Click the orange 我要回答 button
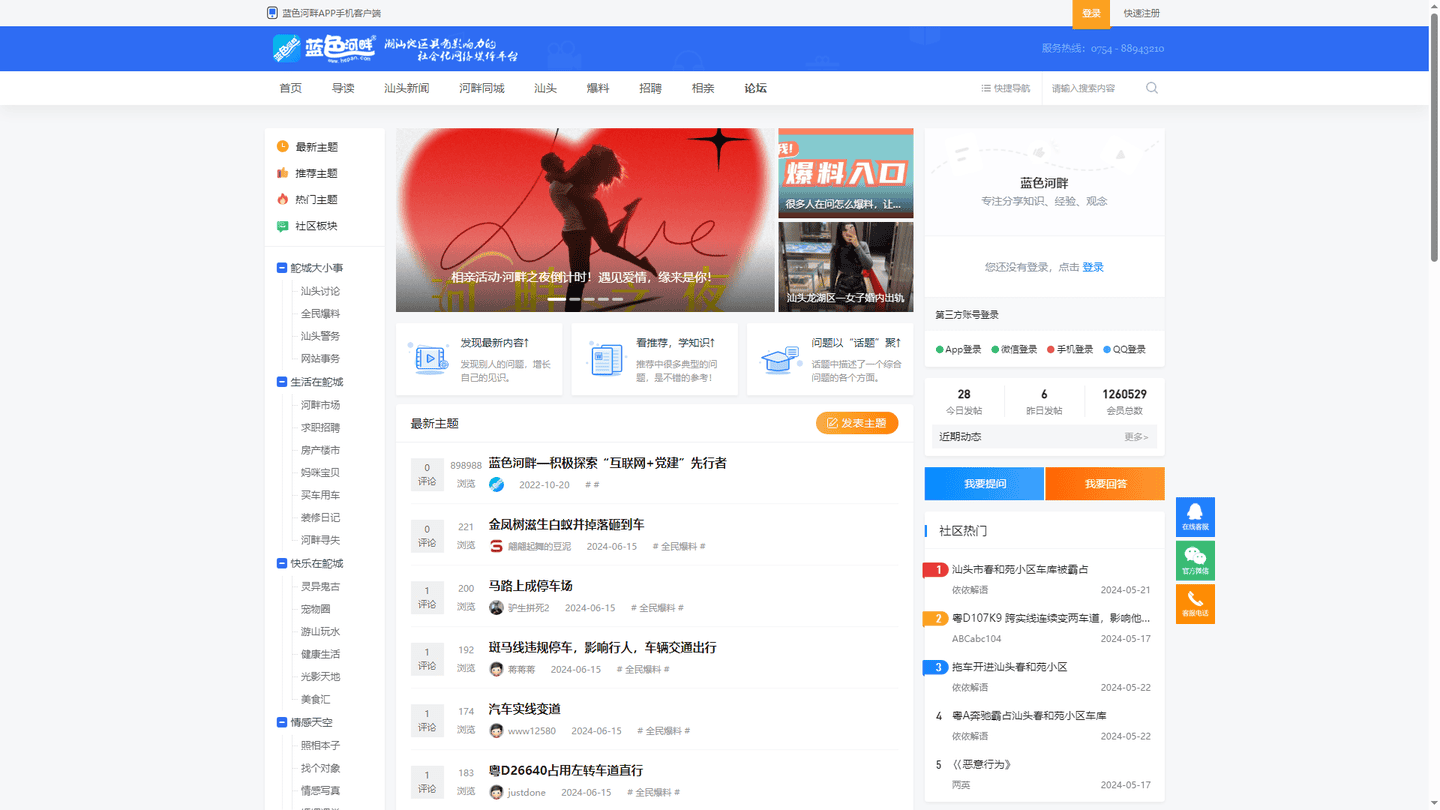 click(x=1105, y=483)
